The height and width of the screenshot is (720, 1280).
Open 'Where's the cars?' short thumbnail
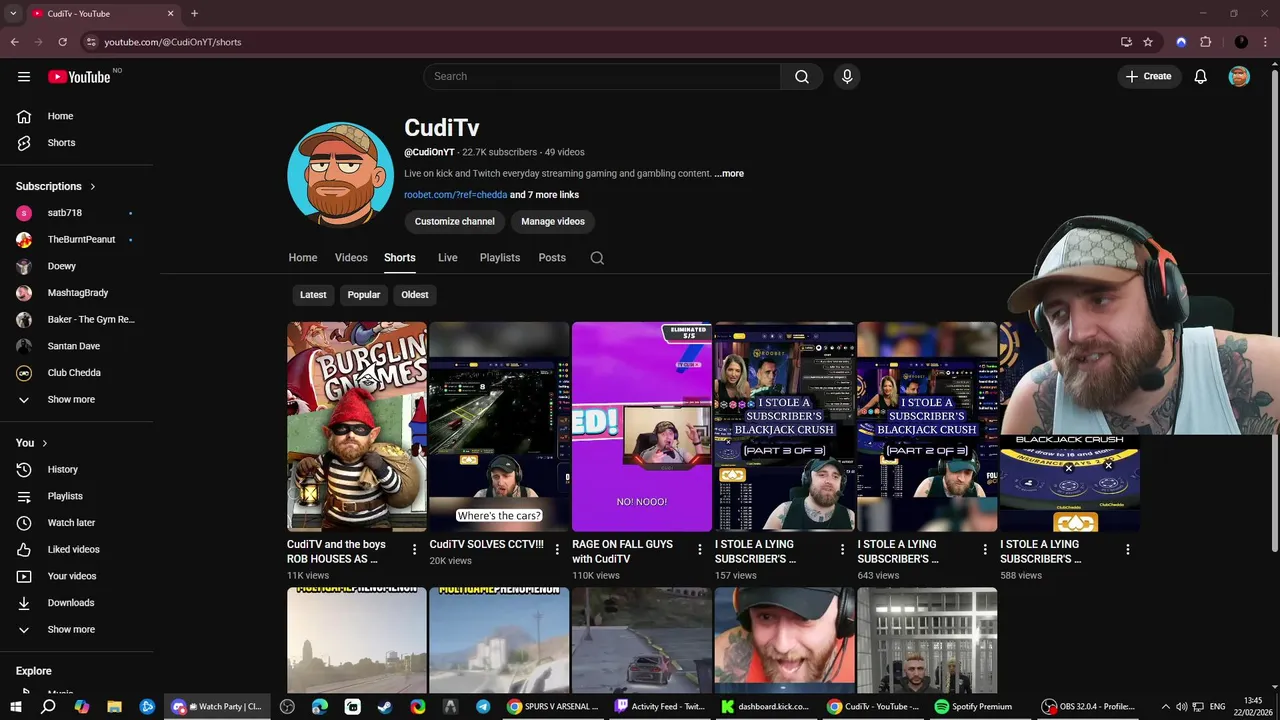click(x=499, y=427)
